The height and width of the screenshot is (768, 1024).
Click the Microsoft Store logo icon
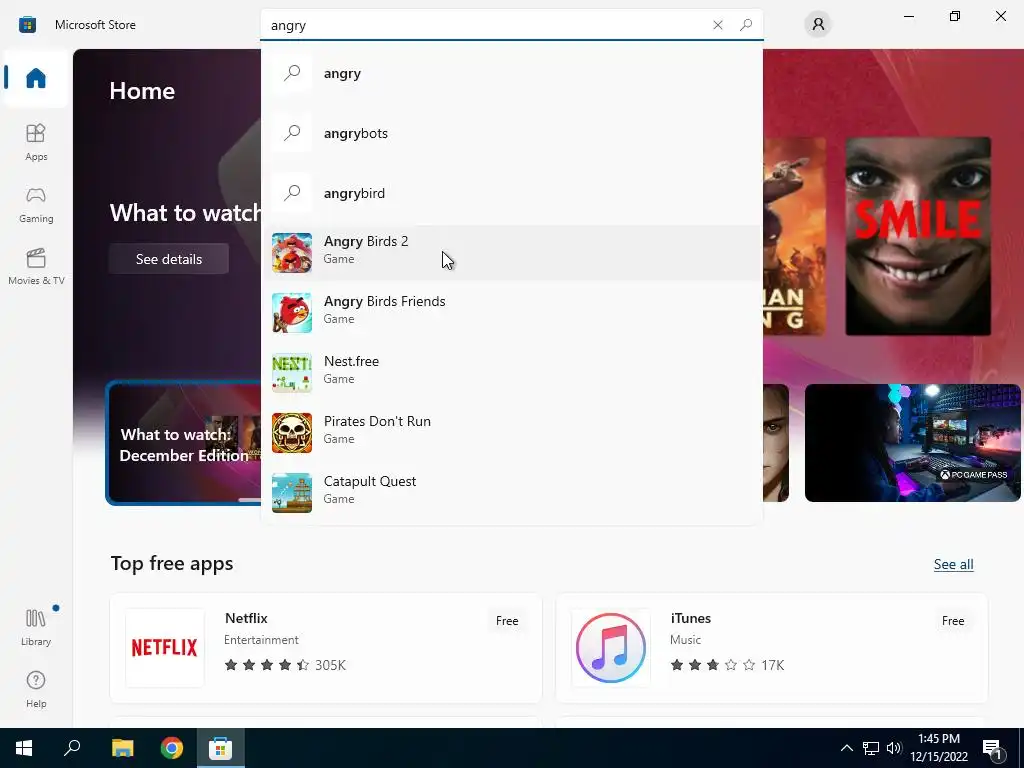pyautogui.click(x=27, y=25)
